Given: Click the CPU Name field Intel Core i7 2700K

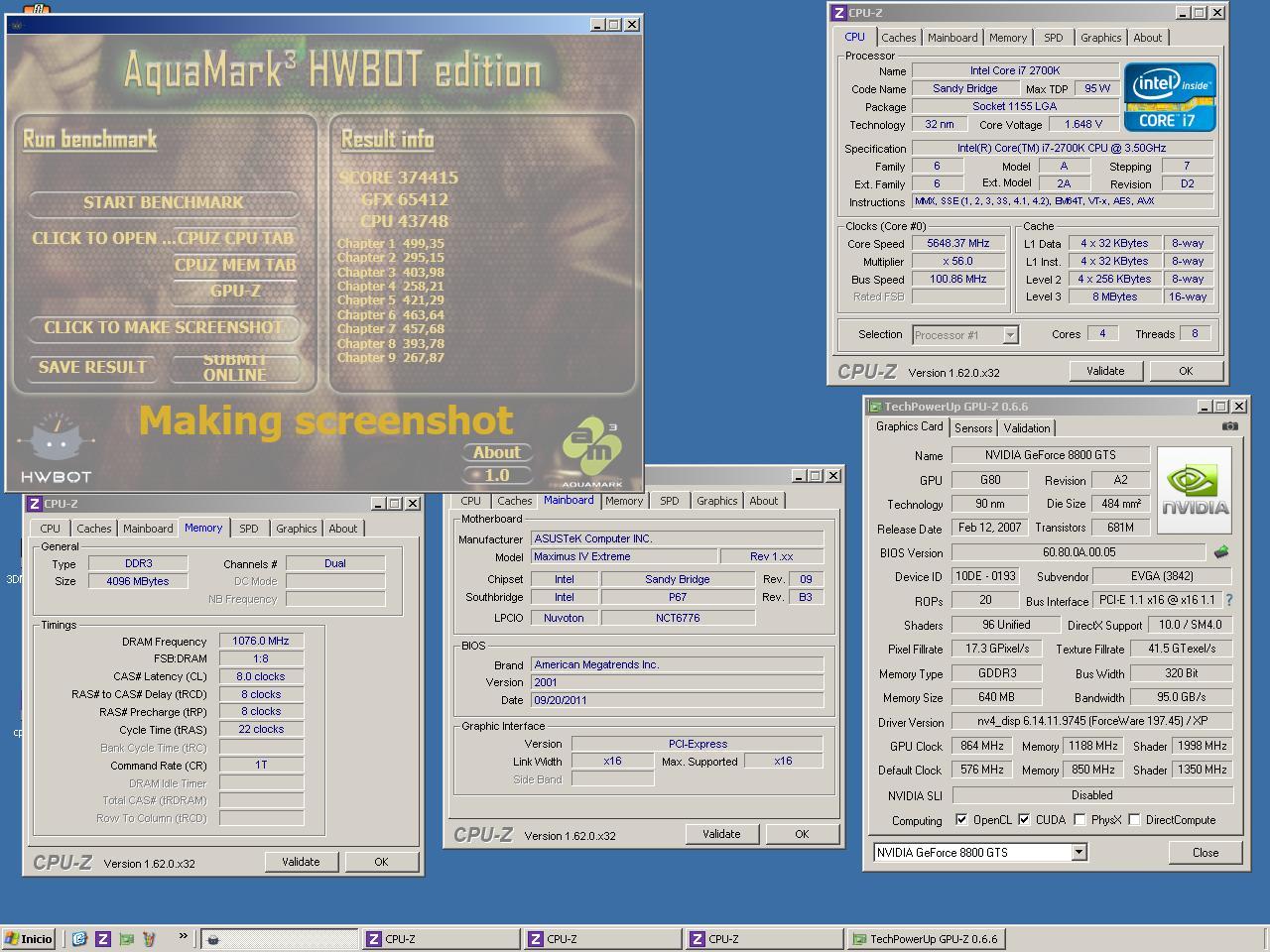Looking at the screenshot, I should pyautogui.click(x=1015, y=70).
